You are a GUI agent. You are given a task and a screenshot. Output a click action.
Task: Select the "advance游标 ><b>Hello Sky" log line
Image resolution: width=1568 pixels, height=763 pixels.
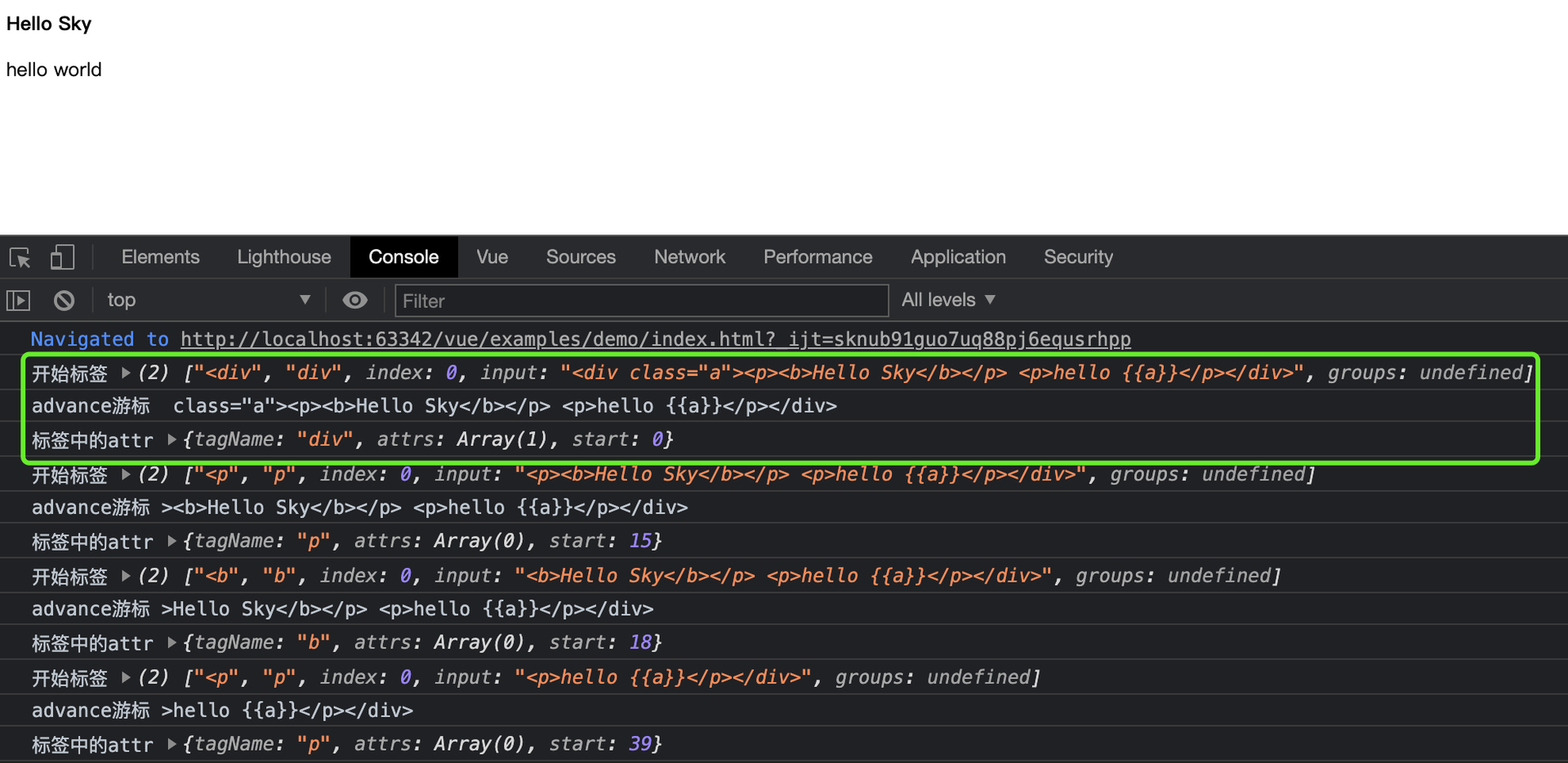pos(359,507)
